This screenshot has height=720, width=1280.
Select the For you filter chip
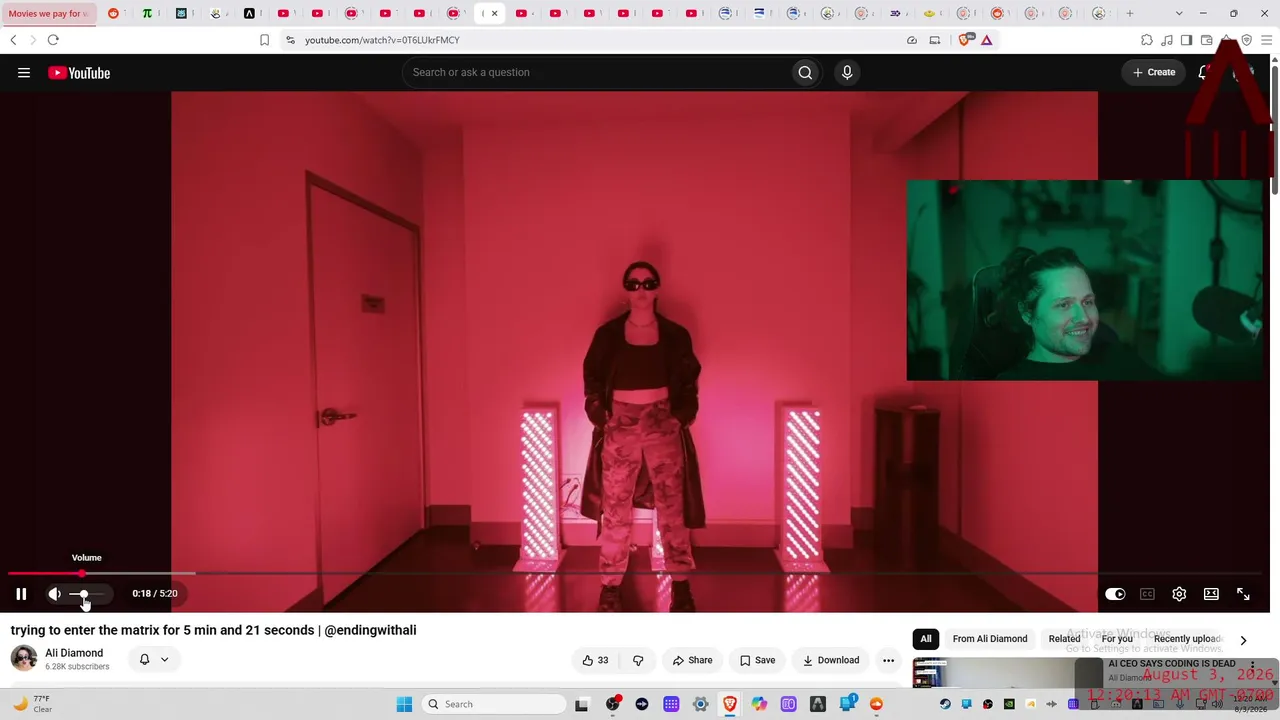tap(1117, 639)
